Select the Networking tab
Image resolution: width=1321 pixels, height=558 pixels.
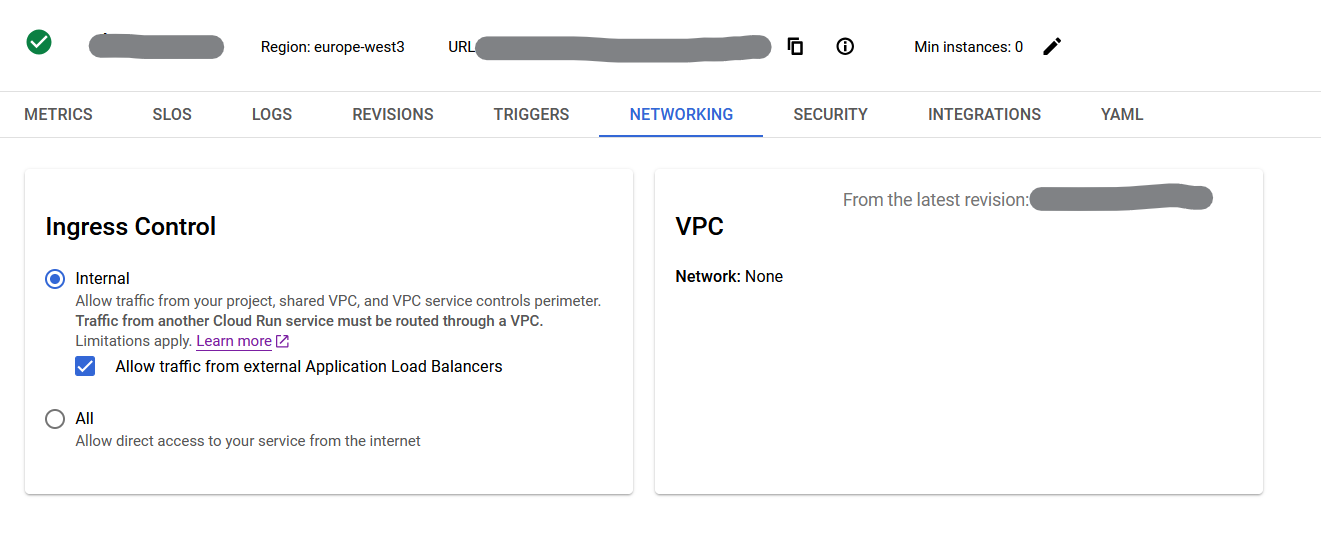coord(681,115)
